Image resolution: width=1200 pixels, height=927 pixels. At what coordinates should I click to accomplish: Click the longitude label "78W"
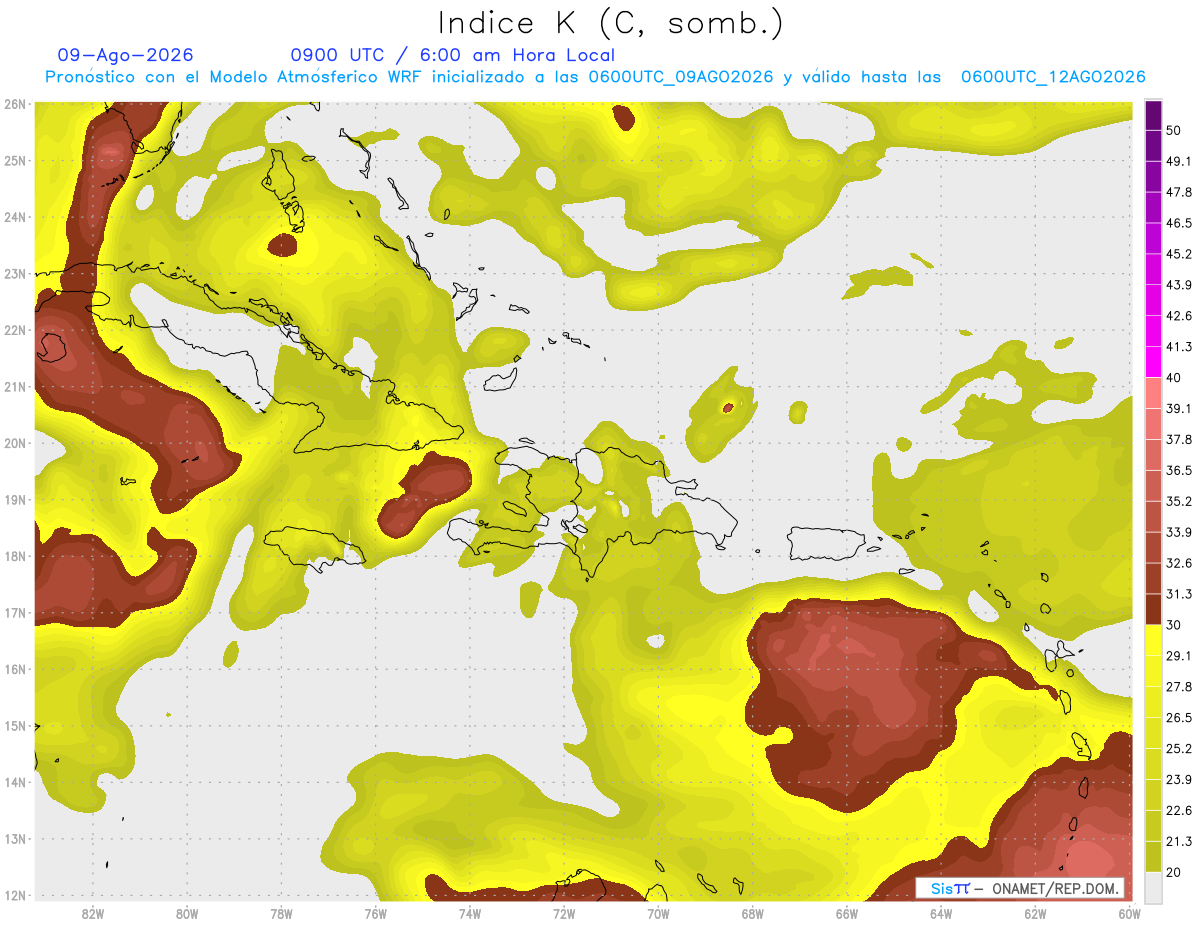281,913
